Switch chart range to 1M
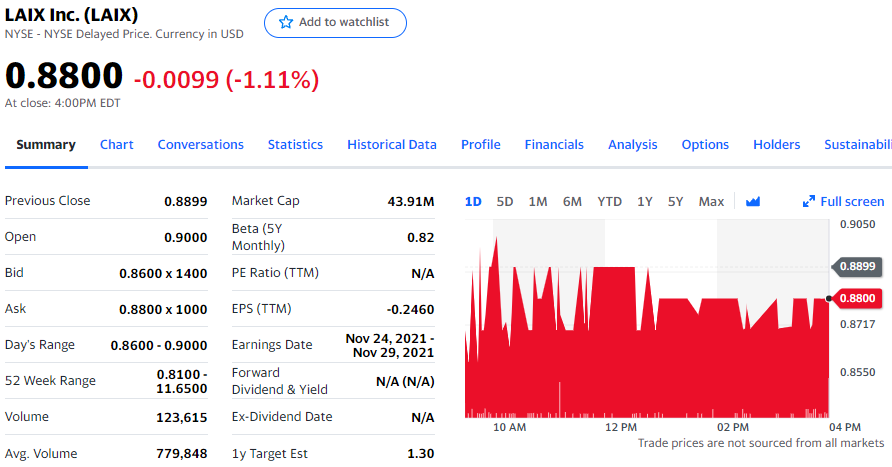Screen dimensions: 892x467 (x=538, y=201)
